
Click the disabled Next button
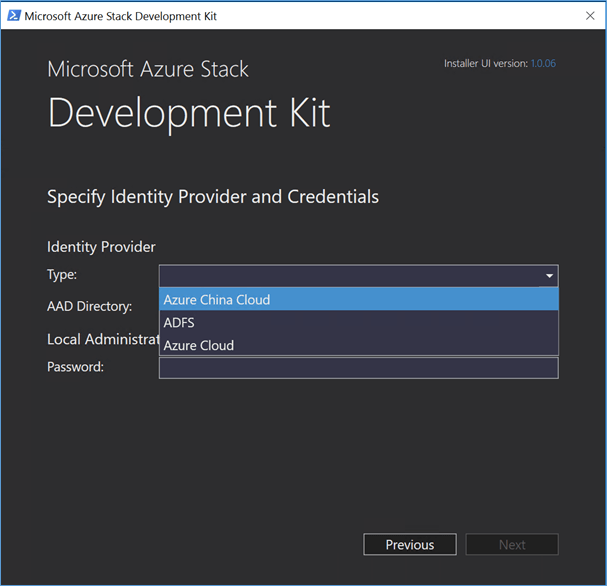tap(512, 545)
